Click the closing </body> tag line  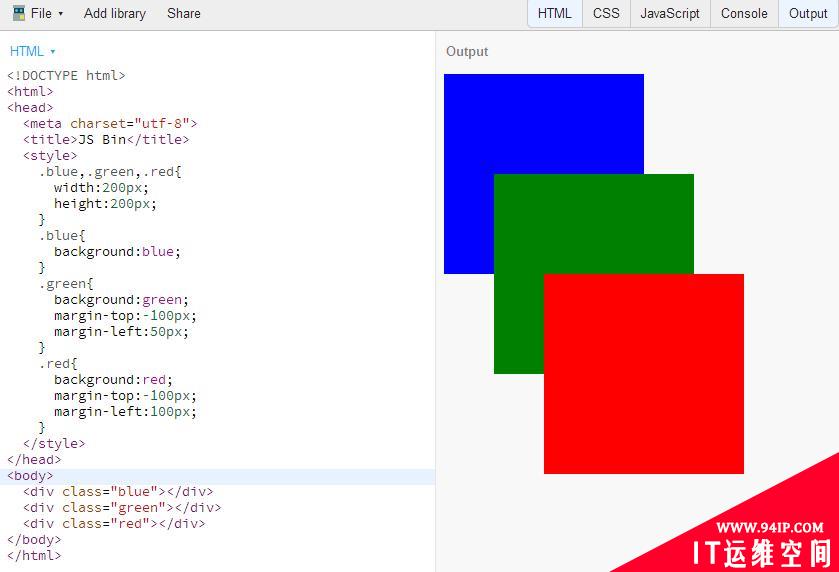point(34,539)
